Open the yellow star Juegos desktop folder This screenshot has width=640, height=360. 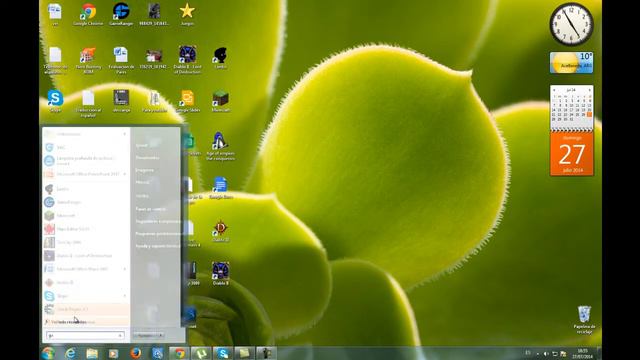[x=187, y=15]
